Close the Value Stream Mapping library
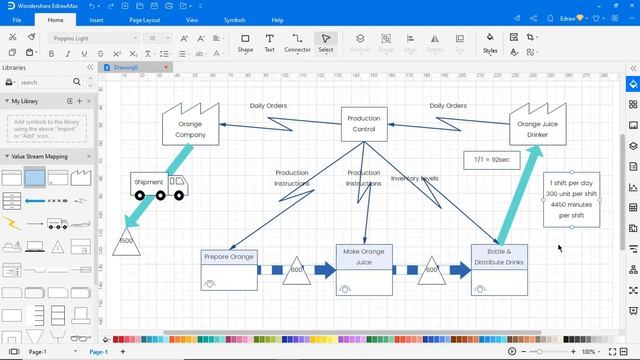Screen dimensions: 640x360 click(89, 156)
